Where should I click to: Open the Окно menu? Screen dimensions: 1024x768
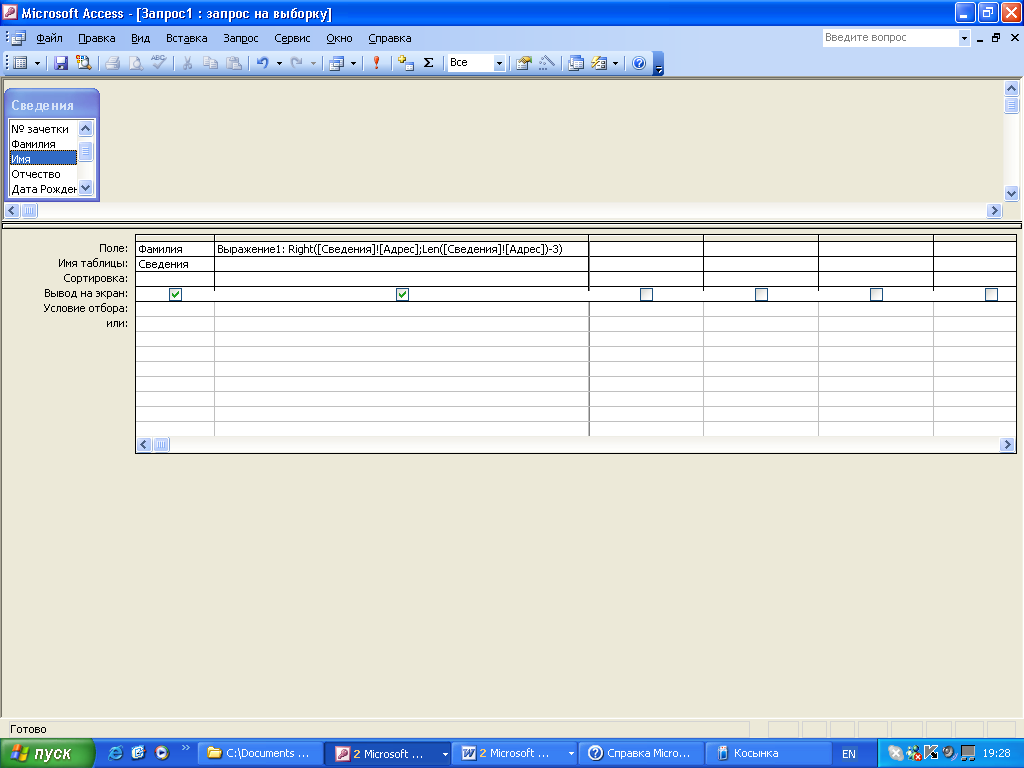pyautogui.click(x=339, y=38)
